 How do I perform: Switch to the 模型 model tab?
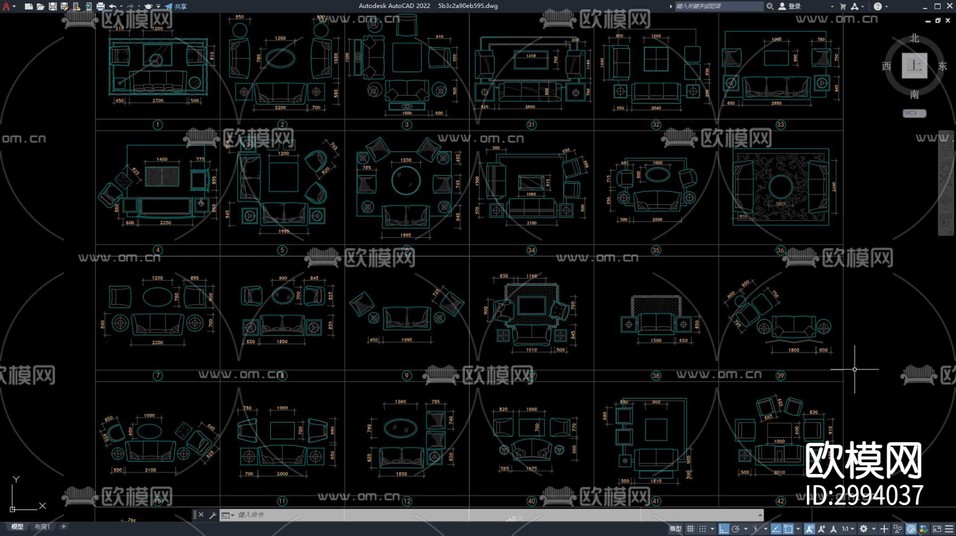point(17,526)
